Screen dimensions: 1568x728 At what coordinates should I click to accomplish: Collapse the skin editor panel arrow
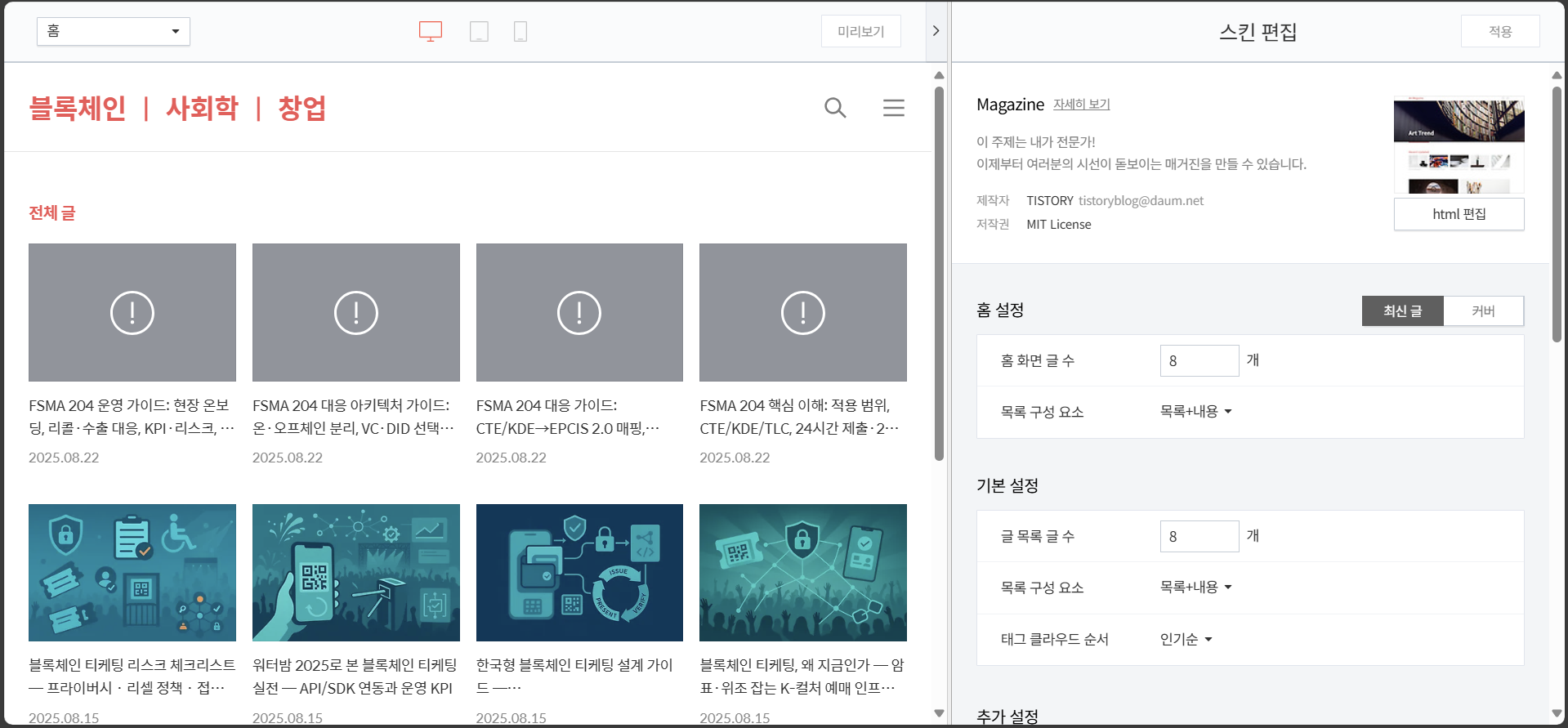click(x=936, y=31)
